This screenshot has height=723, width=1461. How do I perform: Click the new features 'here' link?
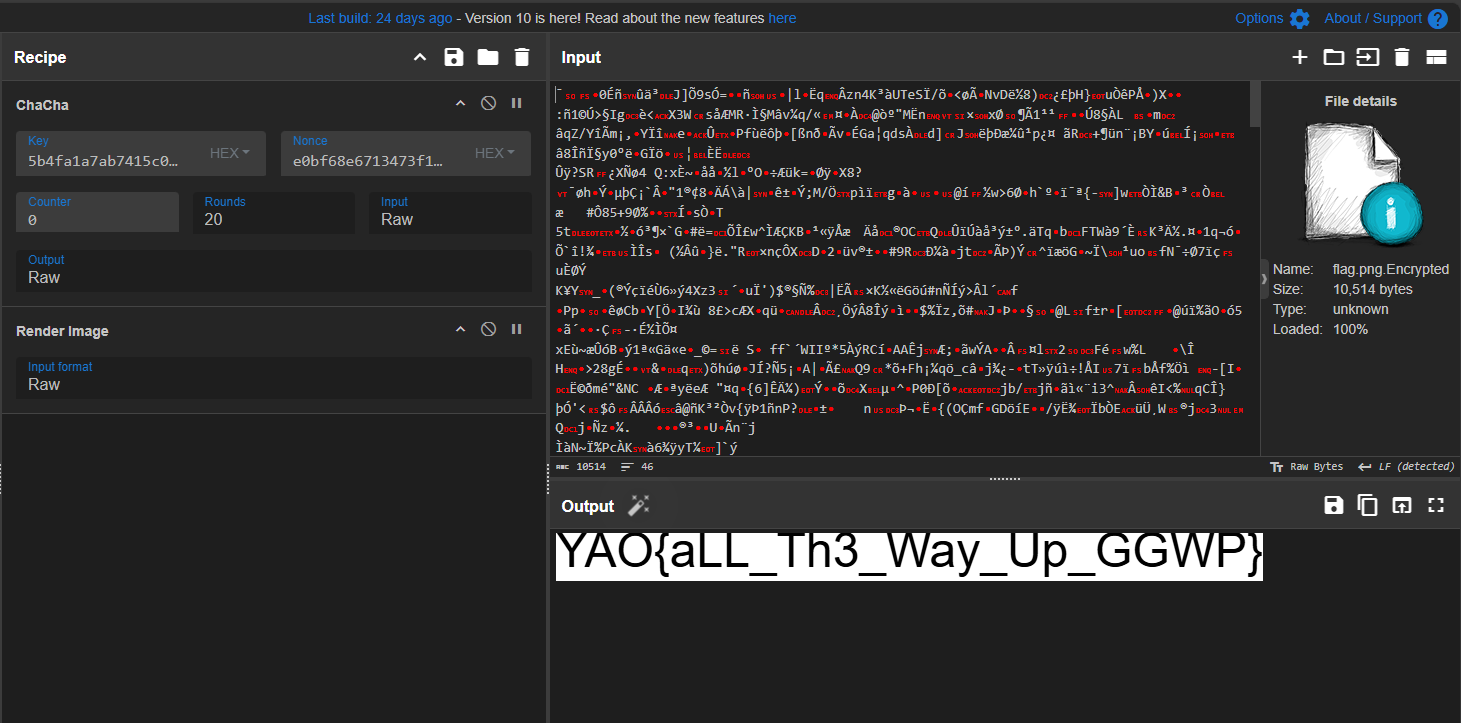point(782,18)
